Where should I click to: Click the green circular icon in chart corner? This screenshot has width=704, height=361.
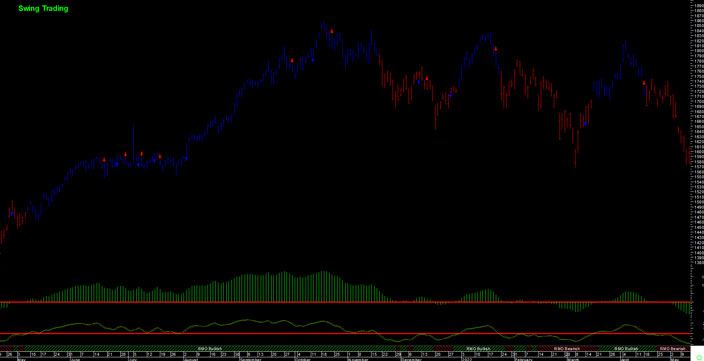(699, 357)
